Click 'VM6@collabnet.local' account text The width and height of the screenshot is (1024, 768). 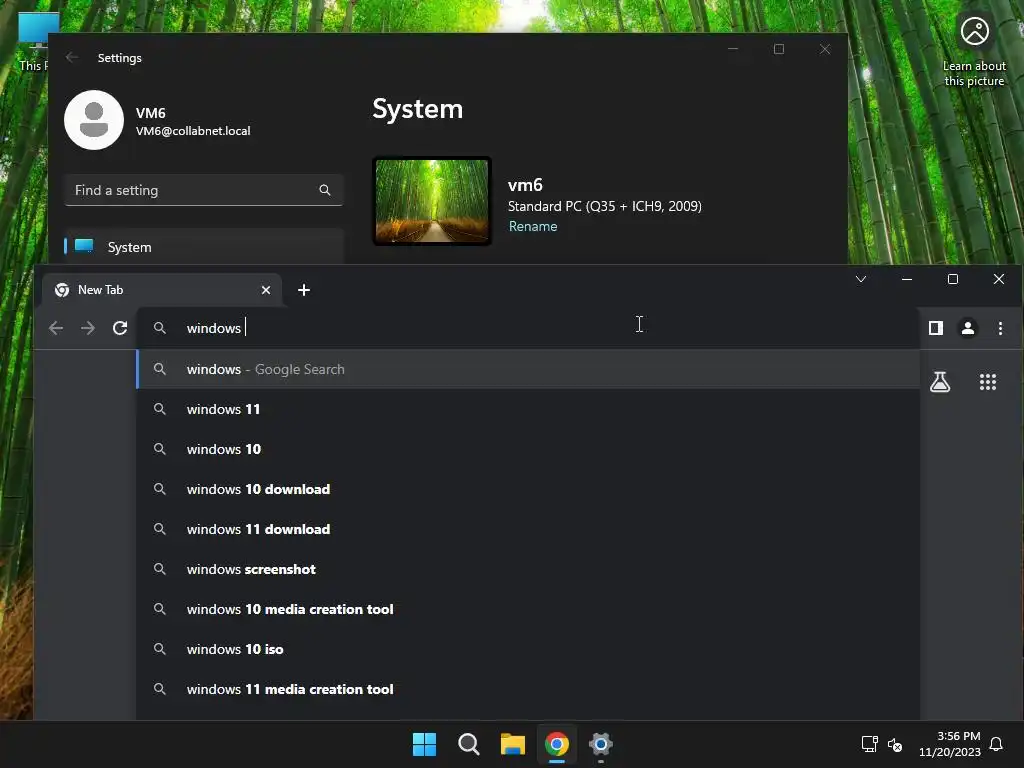coord(193,131)
